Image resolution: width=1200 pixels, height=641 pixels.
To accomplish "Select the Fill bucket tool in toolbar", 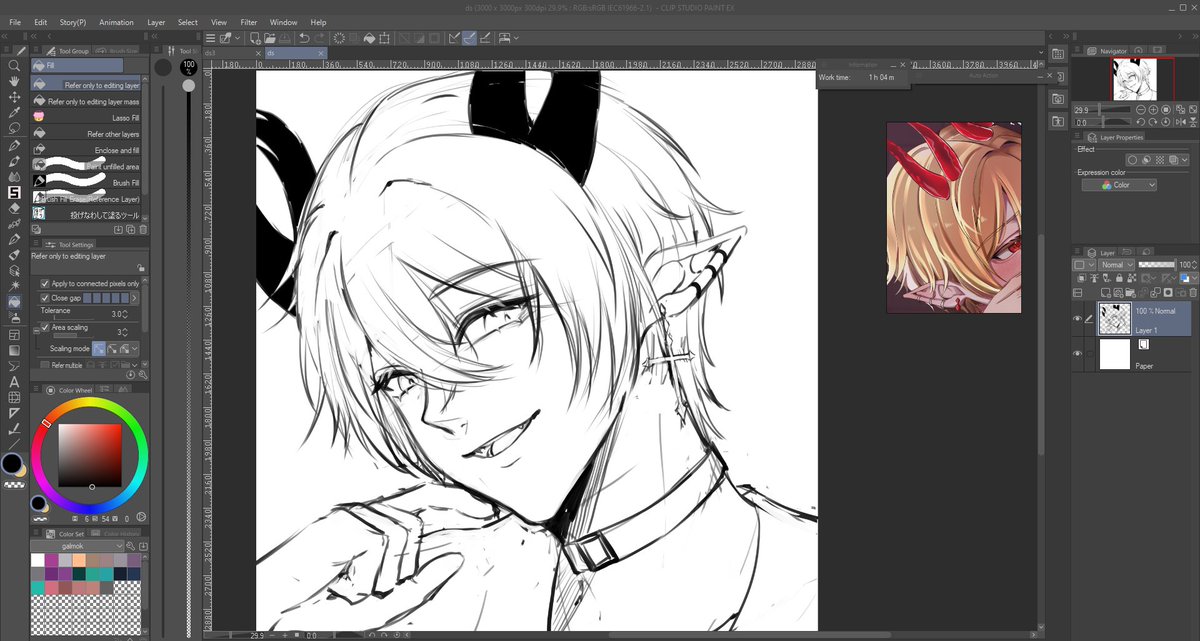I will 14,302.
